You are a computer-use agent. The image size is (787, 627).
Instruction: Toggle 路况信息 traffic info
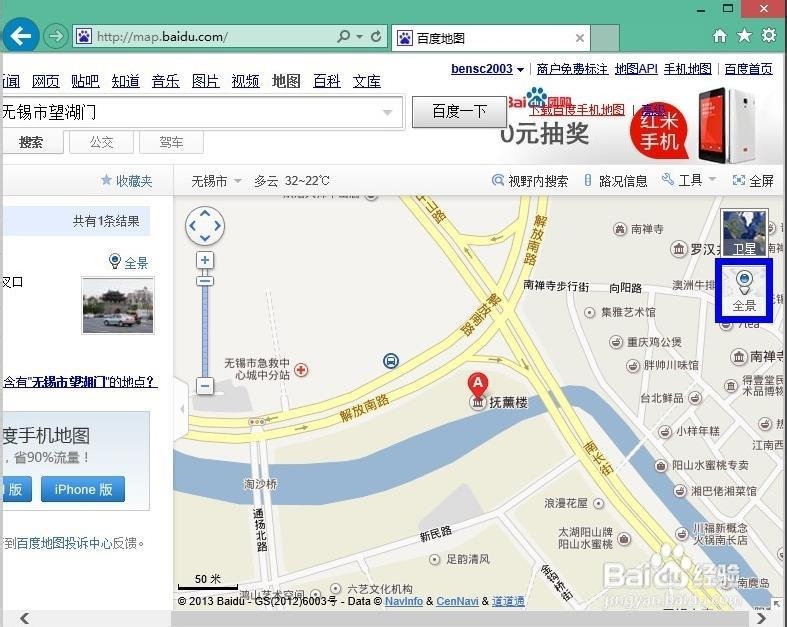coord(616,181)
